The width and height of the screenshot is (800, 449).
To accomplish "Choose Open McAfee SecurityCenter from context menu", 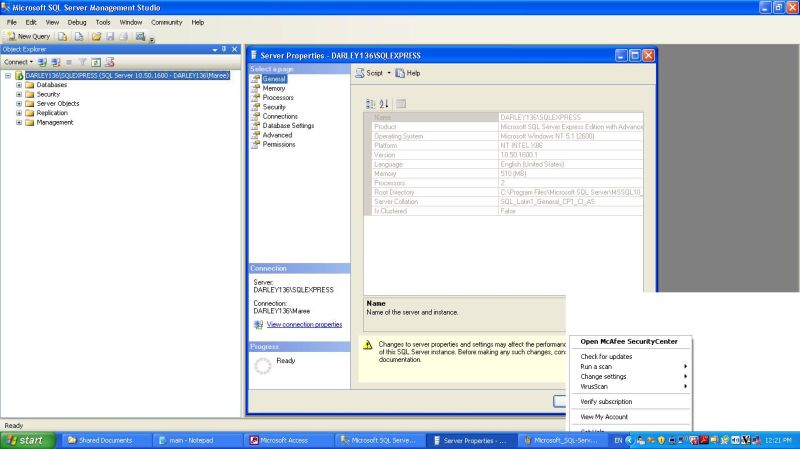I will pyautogui.click(x=629, y=342).
